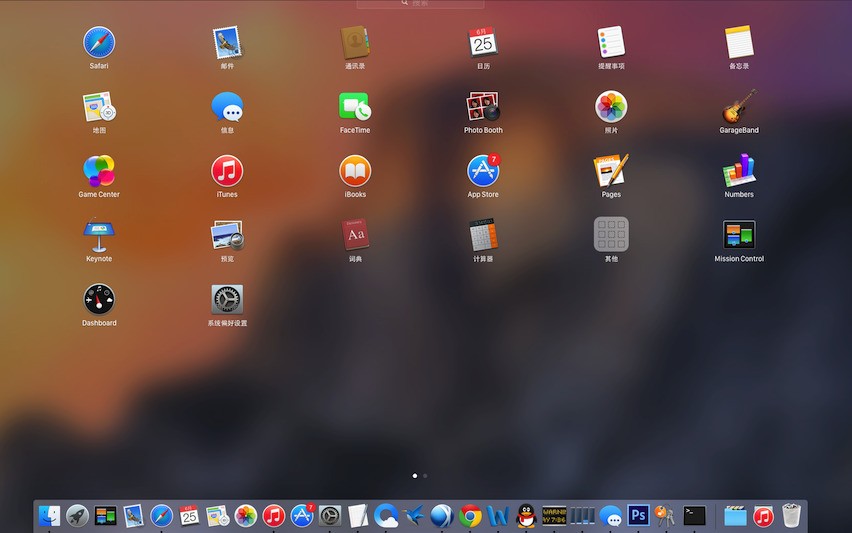The width and height of the screenshot is (852, 533).
Task: Open the iBooks app
Action: [355, 171]
